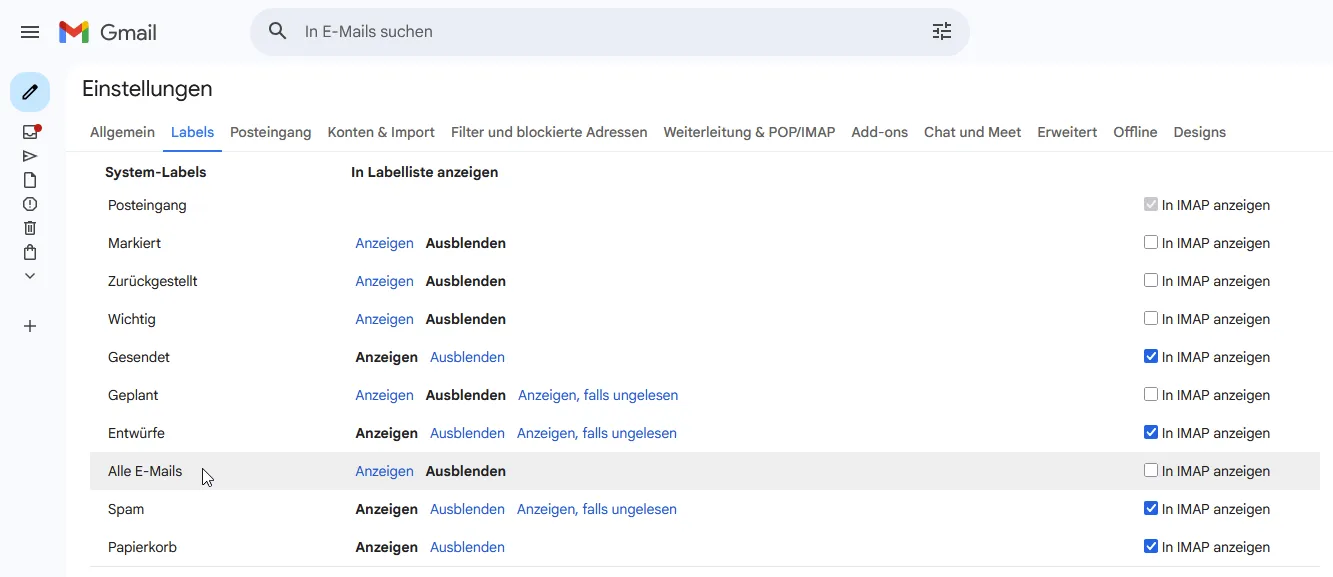Enable IMAP checkbox for Markiert
1333x577 pixels.
[1151, 243]
